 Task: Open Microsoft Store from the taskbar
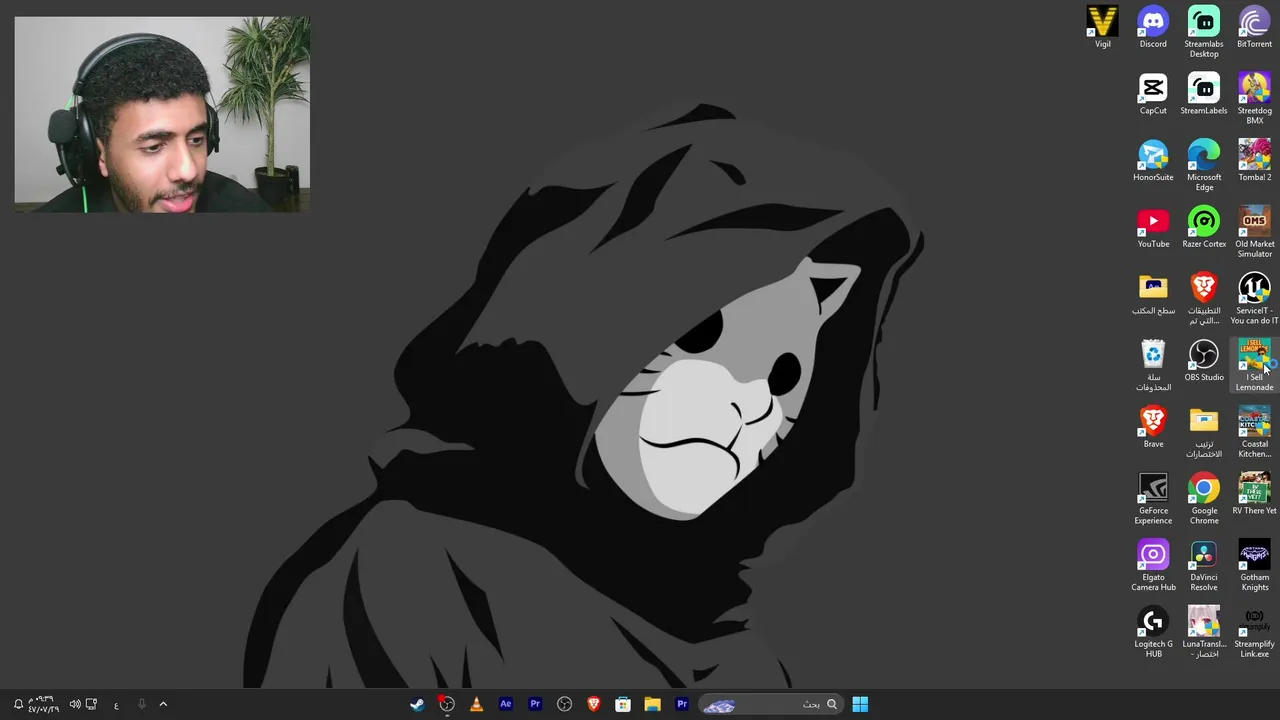(x=623, y=704)
